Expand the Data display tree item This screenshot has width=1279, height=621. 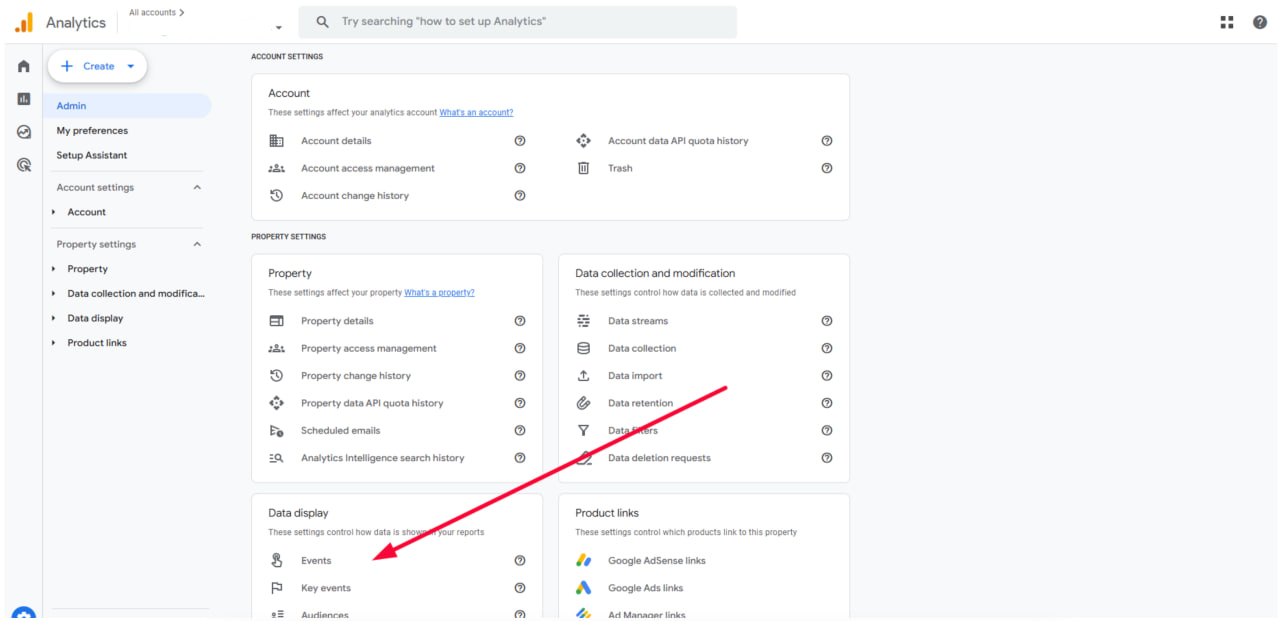pos(54,318)
